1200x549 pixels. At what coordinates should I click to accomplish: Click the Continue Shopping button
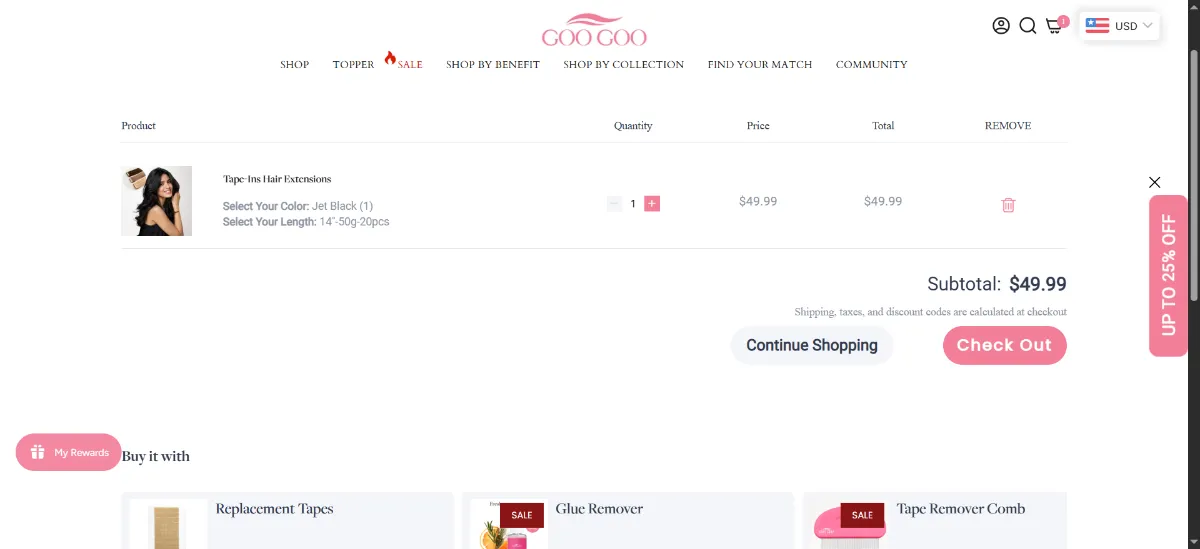pyautogui.click(x=812, y=345)
